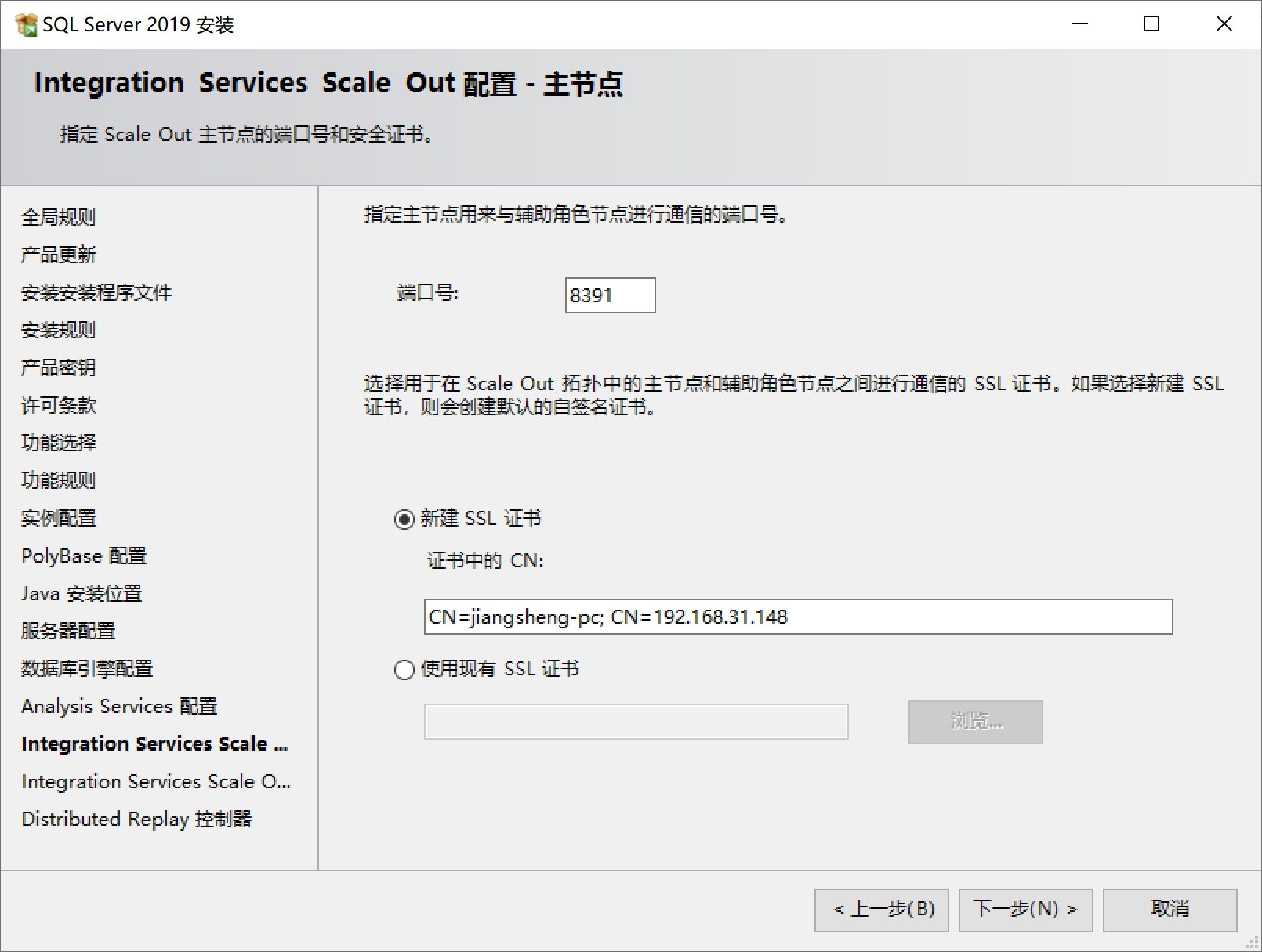
Task: Select the 使用现有 SSL 证书 radio button
Action: pyautogui.click(x=404, y=670)
